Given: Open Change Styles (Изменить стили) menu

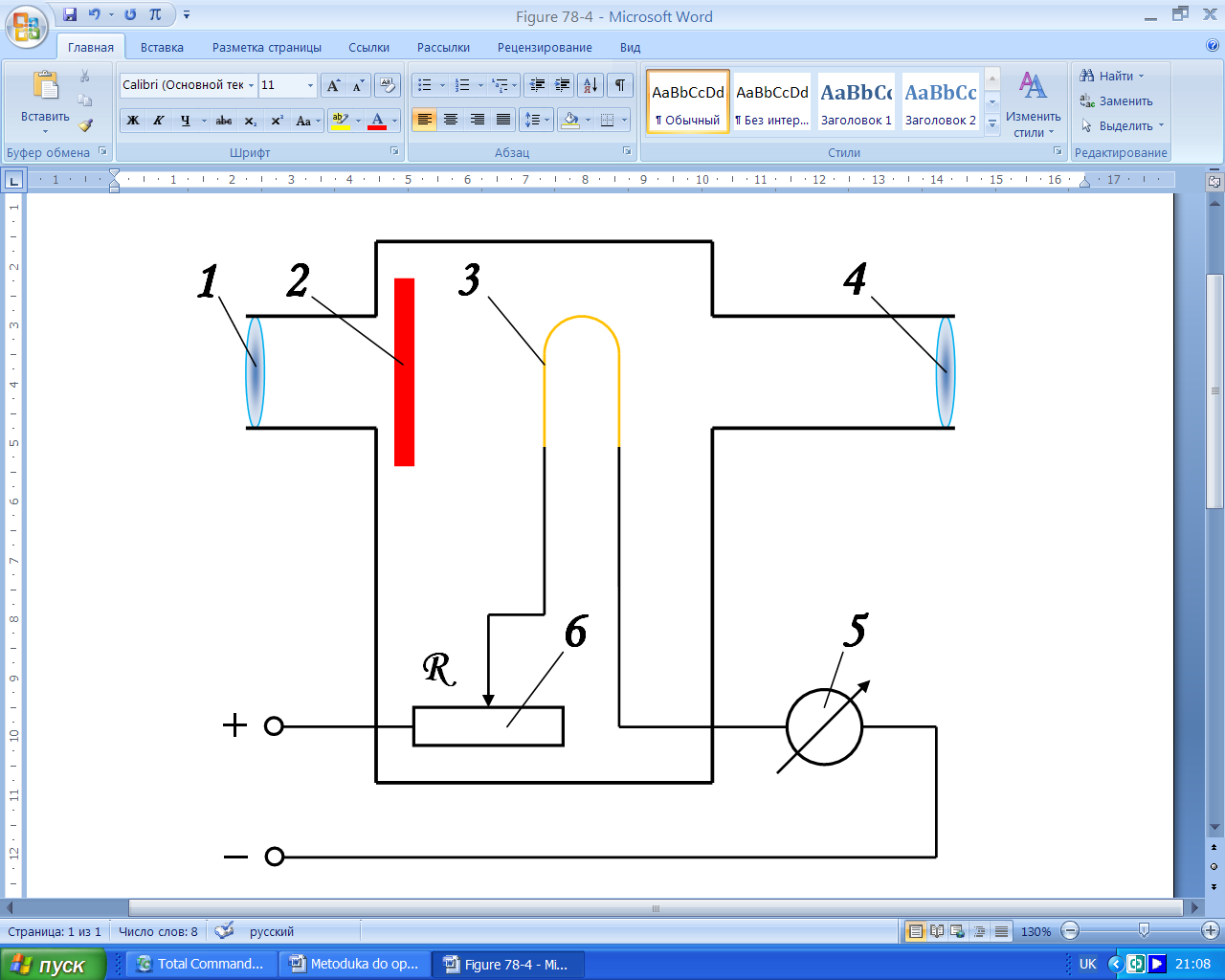Looking at the screenshot, I should click(x=1033, y=104).
